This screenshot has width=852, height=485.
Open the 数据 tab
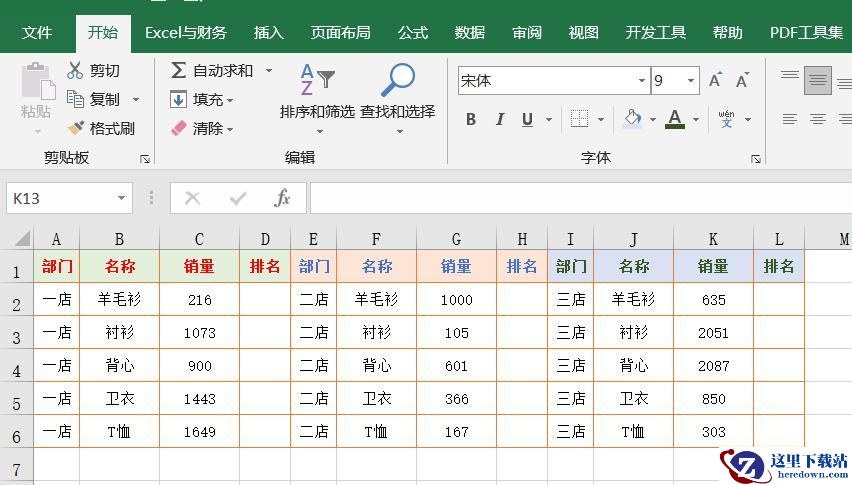tap(469, 33)
